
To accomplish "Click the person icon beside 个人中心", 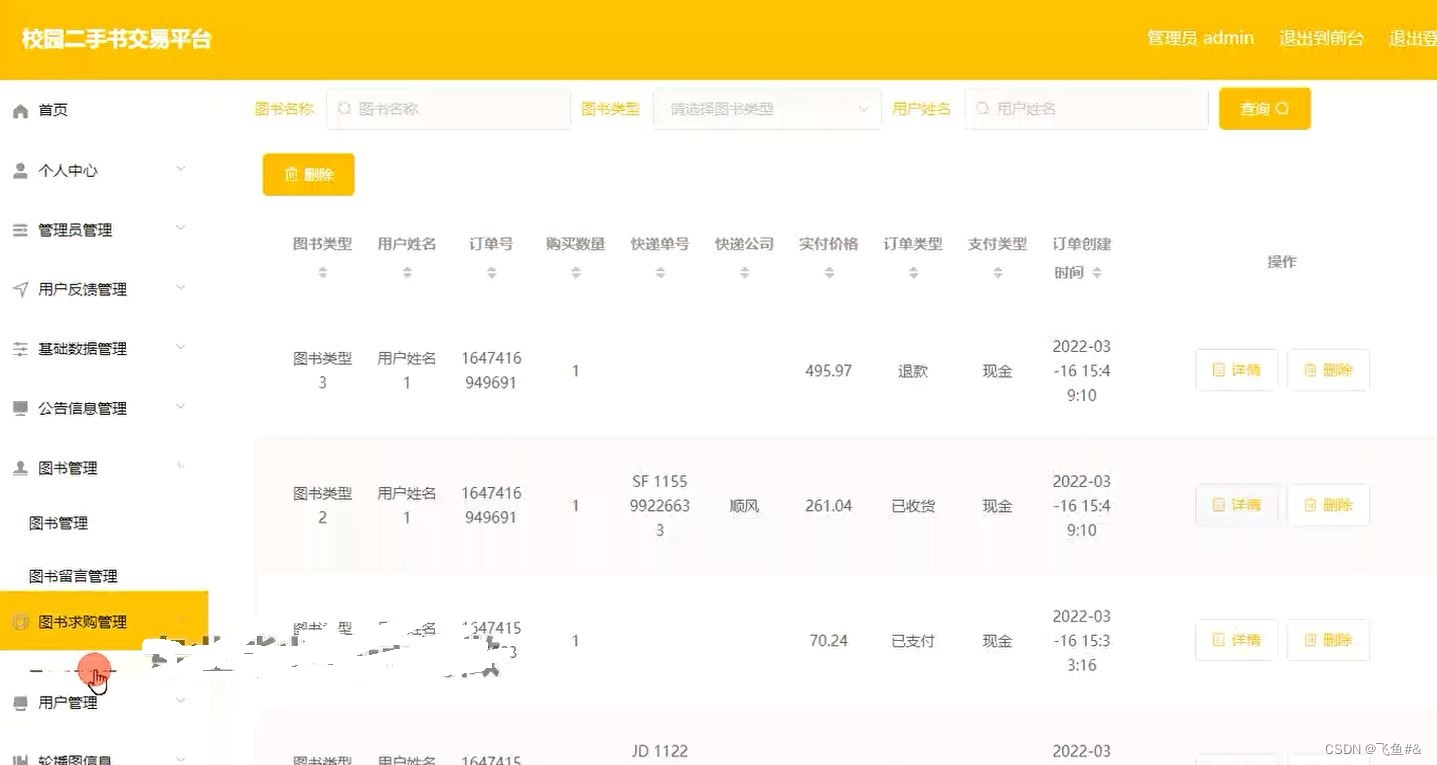I will tap(20, 171).
